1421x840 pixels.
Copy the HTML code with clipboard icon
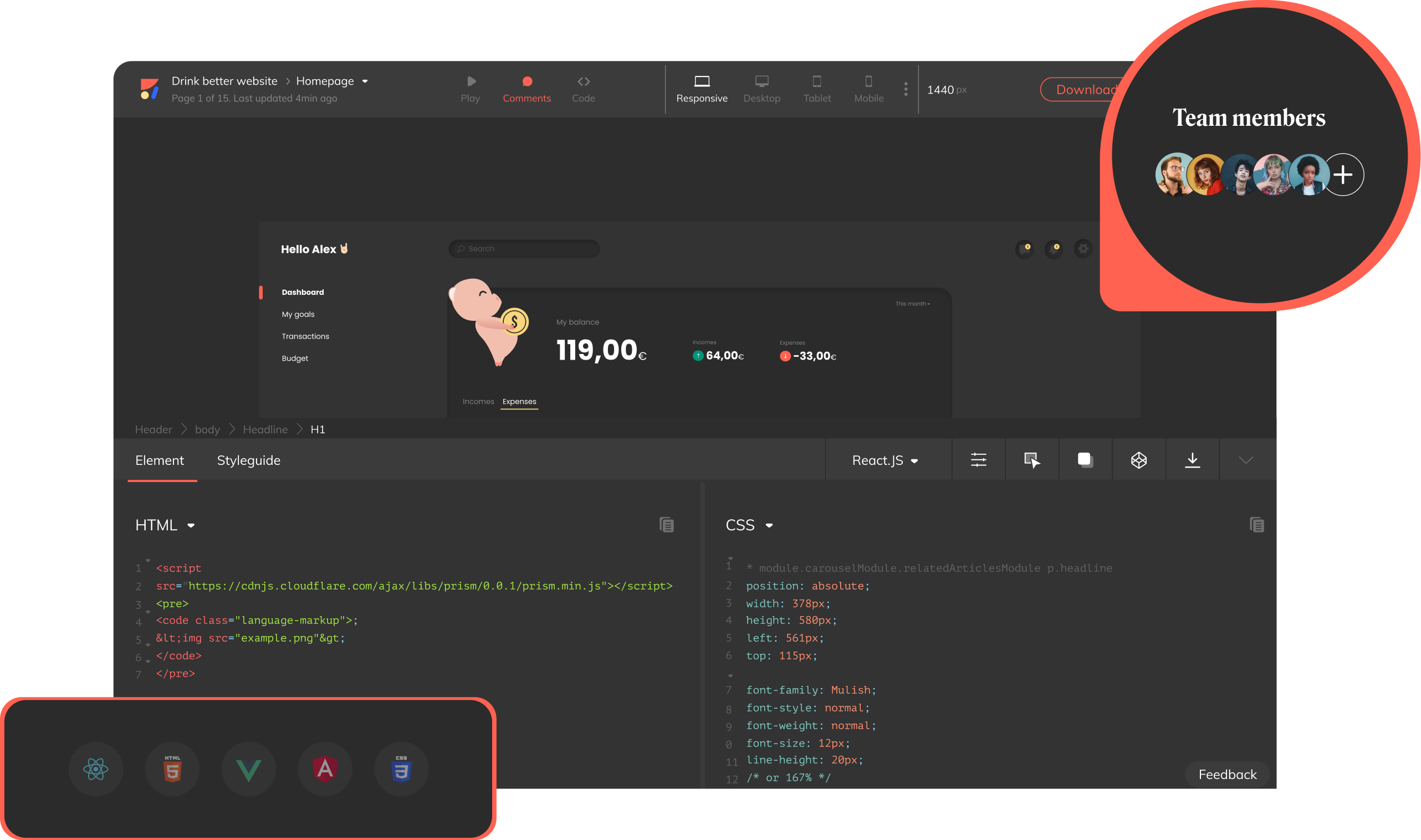click(666, 525)
